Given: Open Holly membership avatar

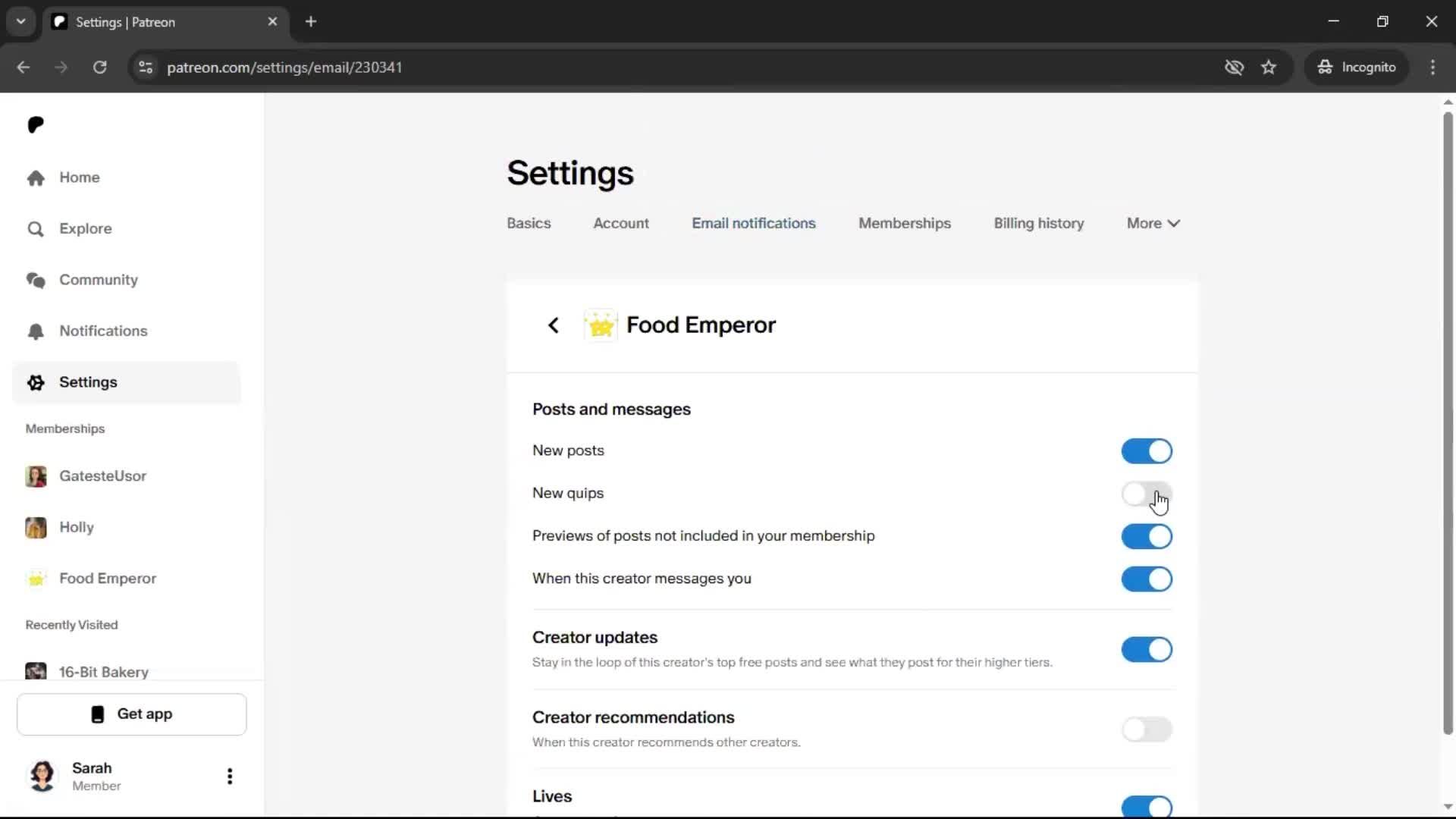Looking at the screenshot, I should [x=36, y=528].
